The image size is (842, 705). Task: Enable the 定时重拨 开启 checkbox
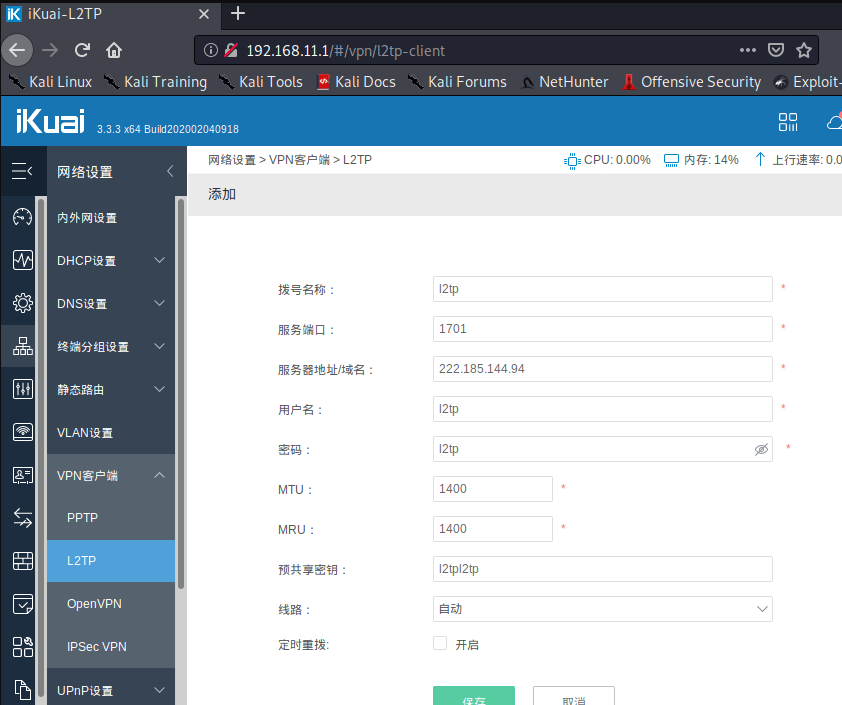tap(440, 643)
